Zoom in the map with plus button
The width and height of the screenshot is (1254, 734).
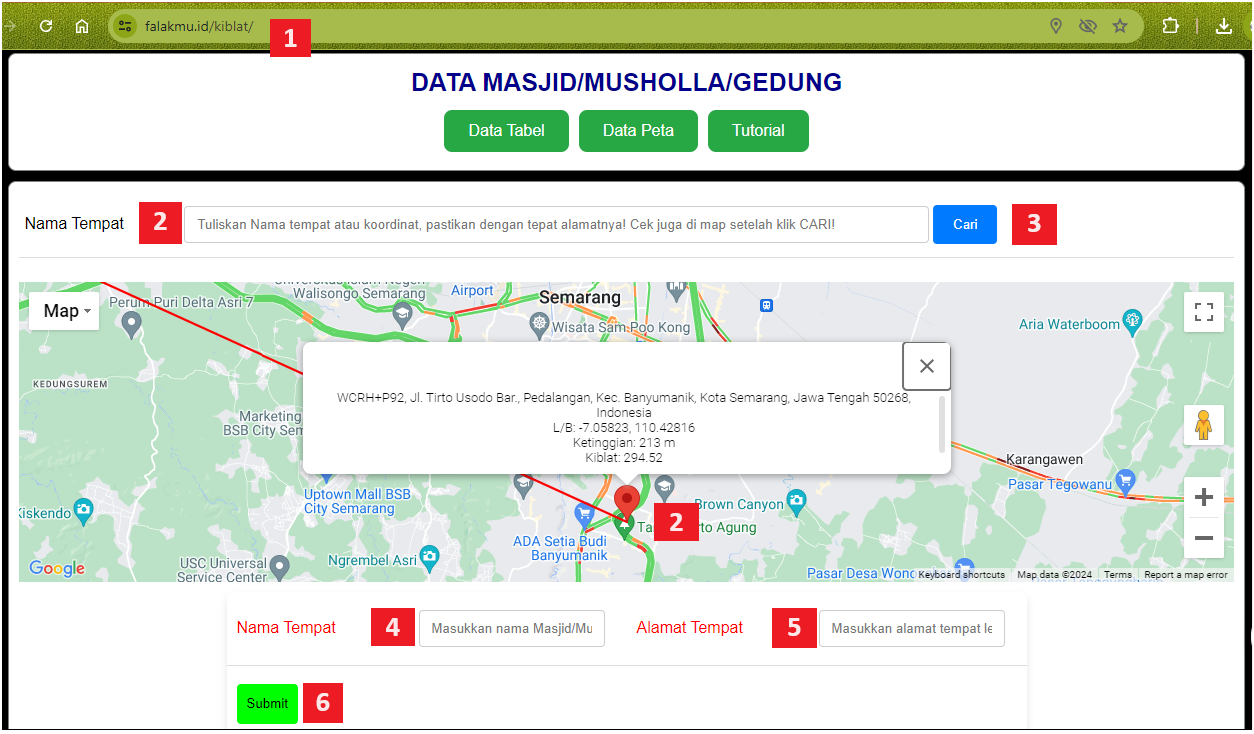[1204, 497]
